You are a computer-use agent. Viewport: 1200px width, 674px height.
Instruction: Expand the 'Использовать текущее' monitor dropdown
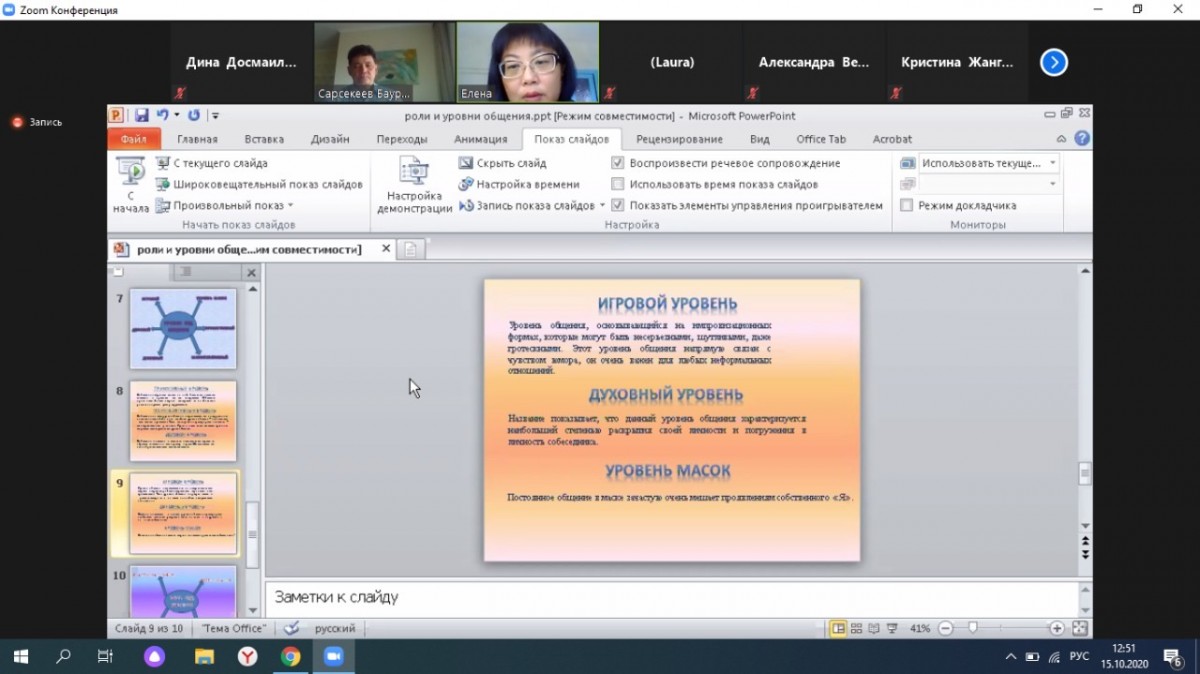(1052, 163)
